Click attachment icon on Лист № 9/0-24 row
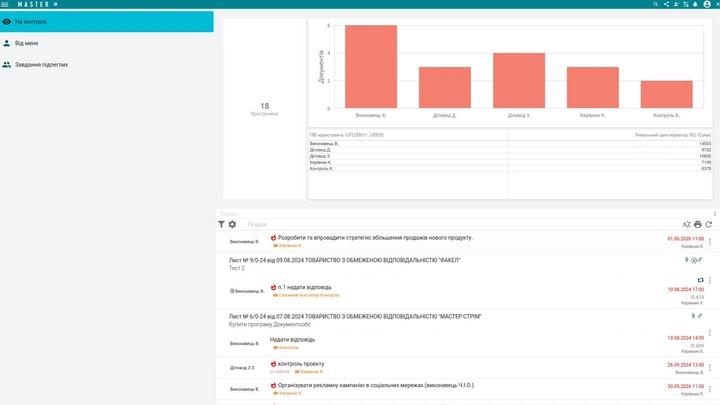 686,260
